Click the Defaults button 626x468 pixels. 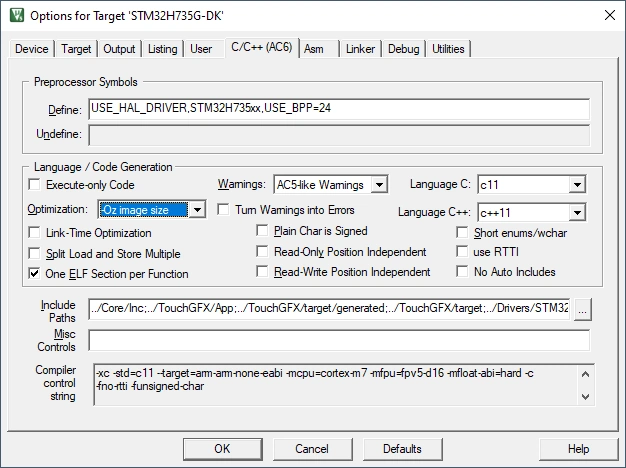[401, 449]
